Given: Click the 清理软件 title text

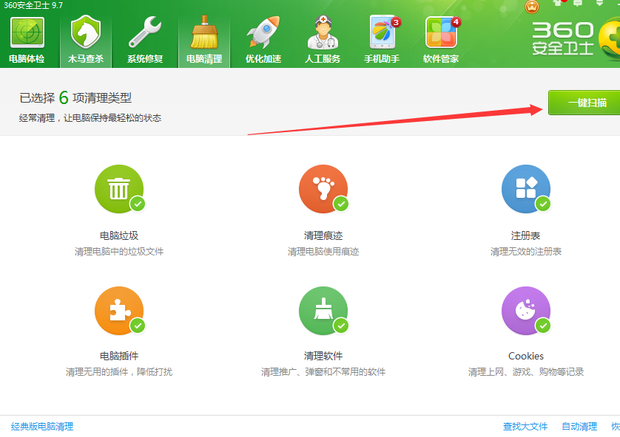Looking at the screenshot, I should click(323, 356).
